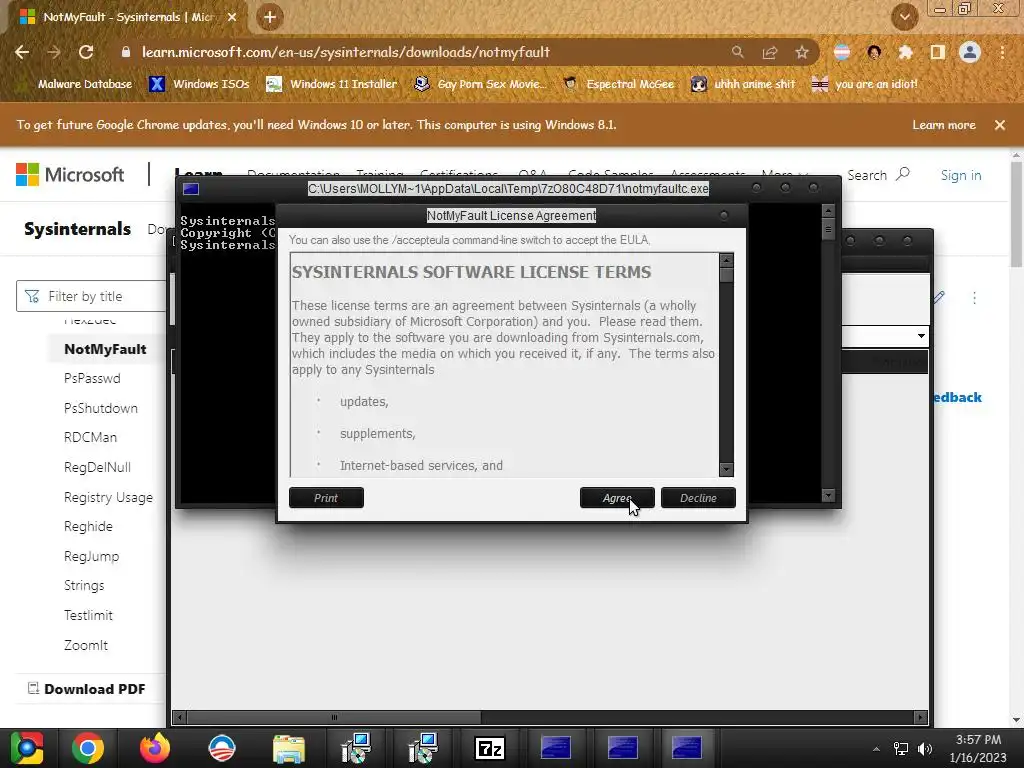Open Chrome from the taskbar
This screenshot has height=768, width=1024.
[88, 748]
